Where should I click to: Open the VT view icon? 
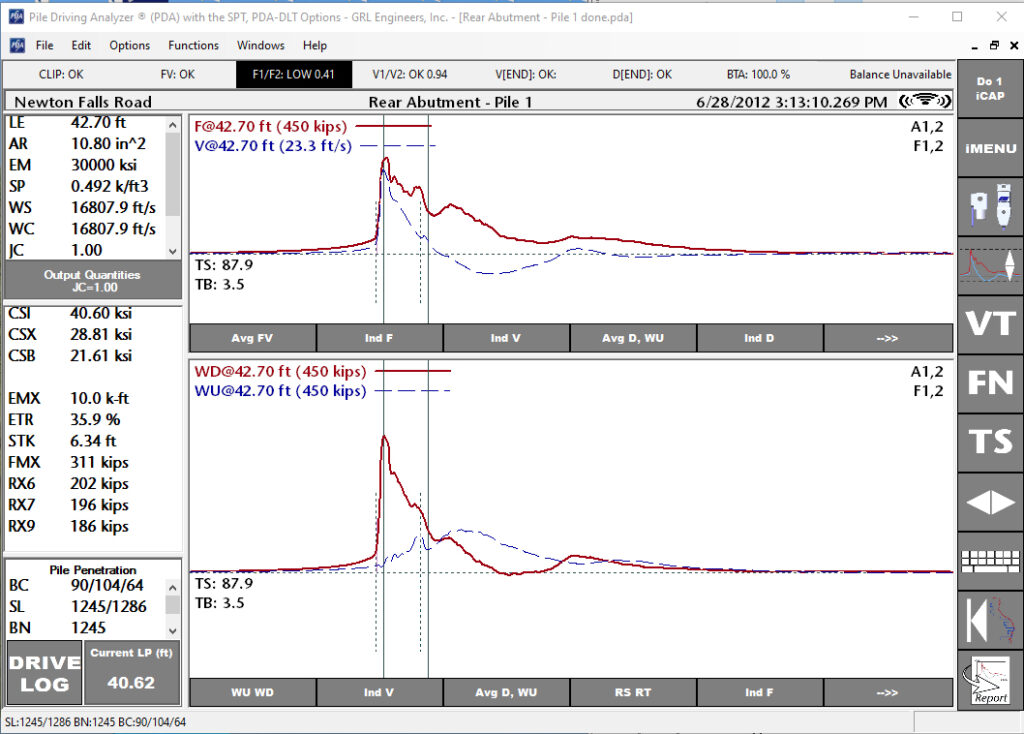[990, 324]
